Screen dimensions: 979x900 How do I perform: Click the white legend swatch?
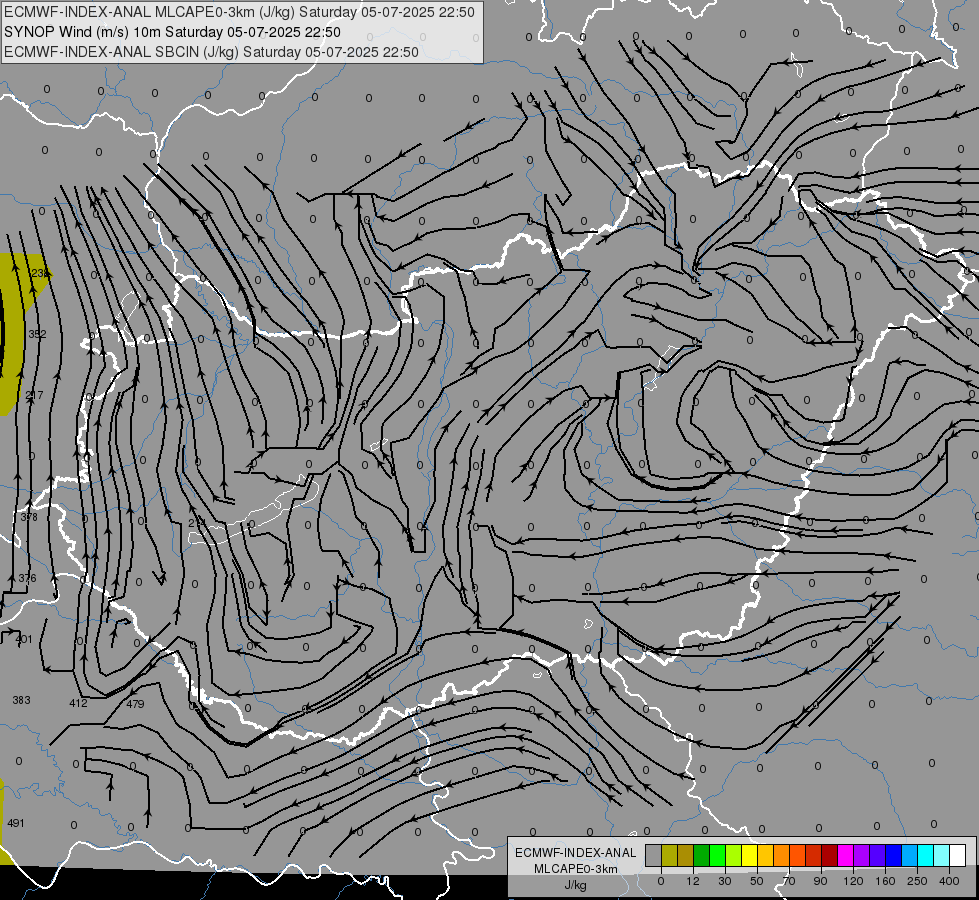click(x=957, y=856)
